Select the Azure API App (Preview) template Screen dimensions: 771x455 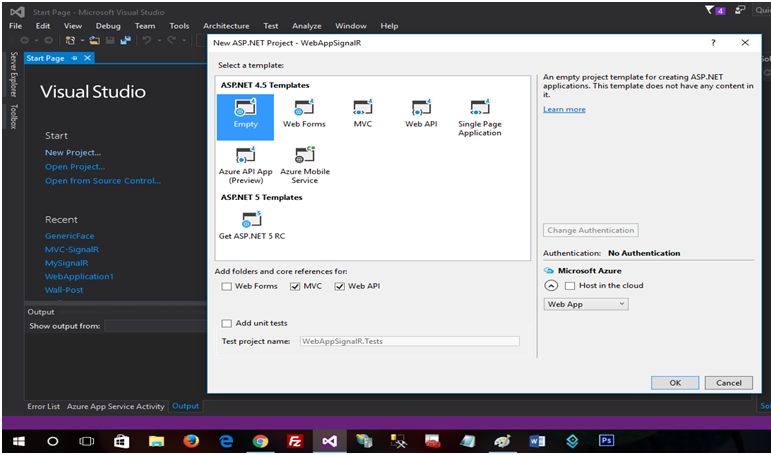tap(245, 165)
